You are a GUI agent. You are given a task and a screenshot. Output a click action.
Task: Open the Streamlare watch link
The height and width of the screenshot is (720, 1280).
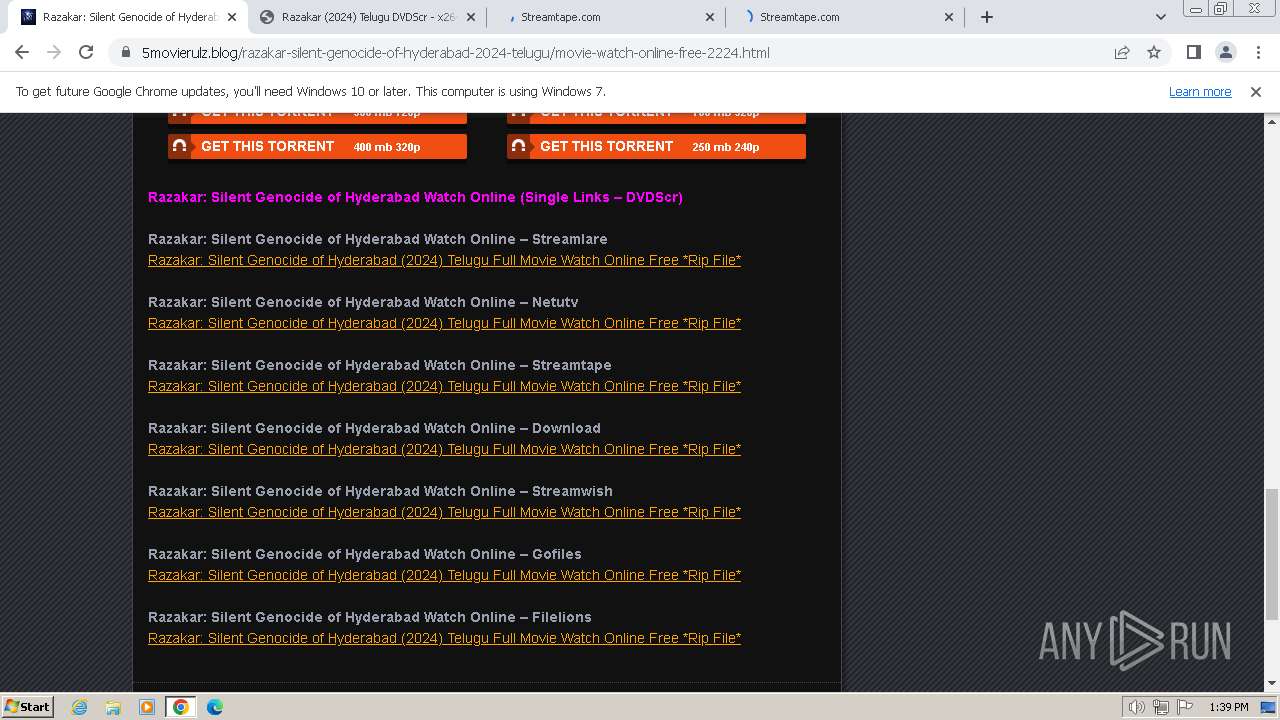pos(444,260)
